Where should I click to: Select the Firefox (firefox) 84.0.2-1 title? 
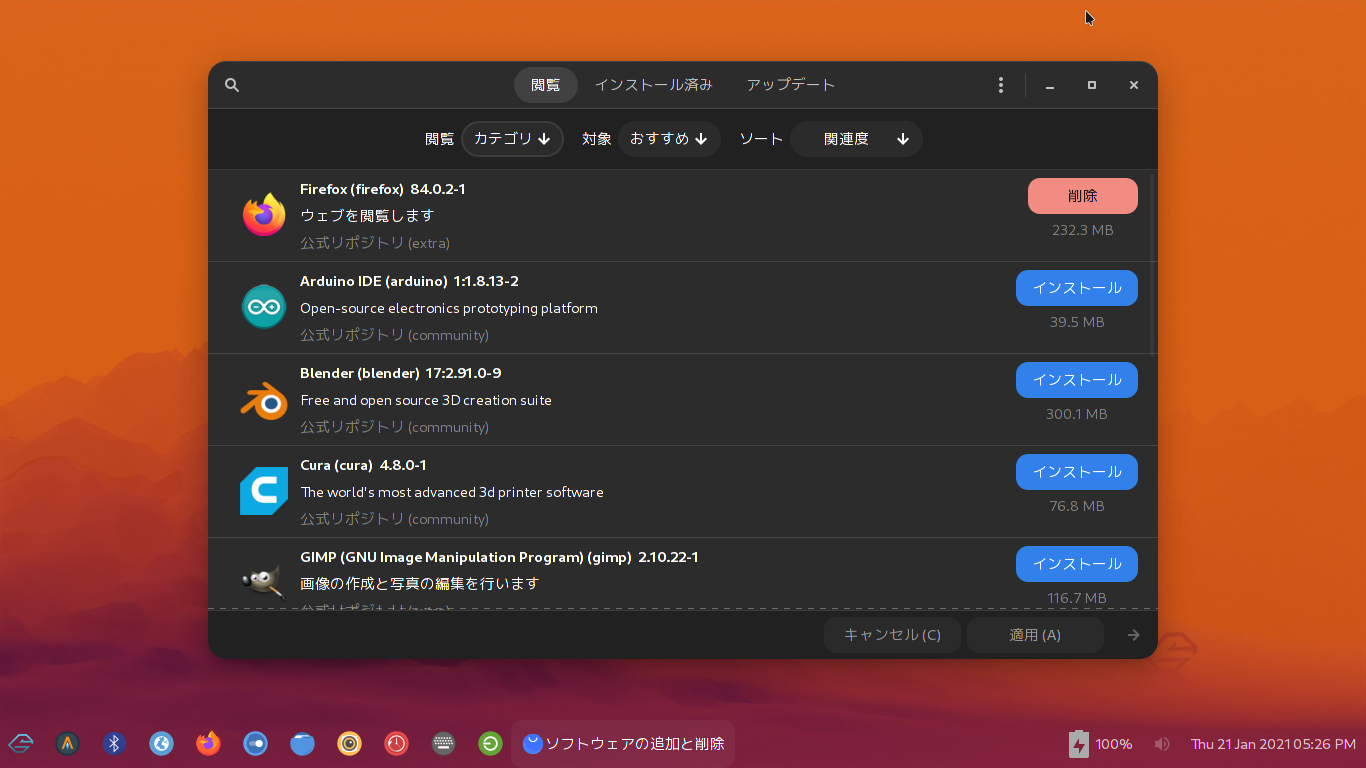[x=383, y=189]
